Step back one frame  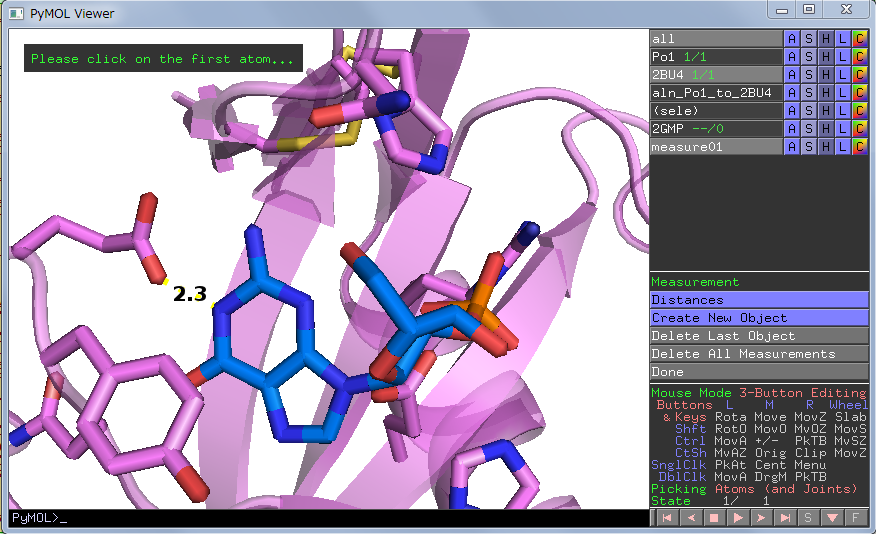[x=690, y=517]
